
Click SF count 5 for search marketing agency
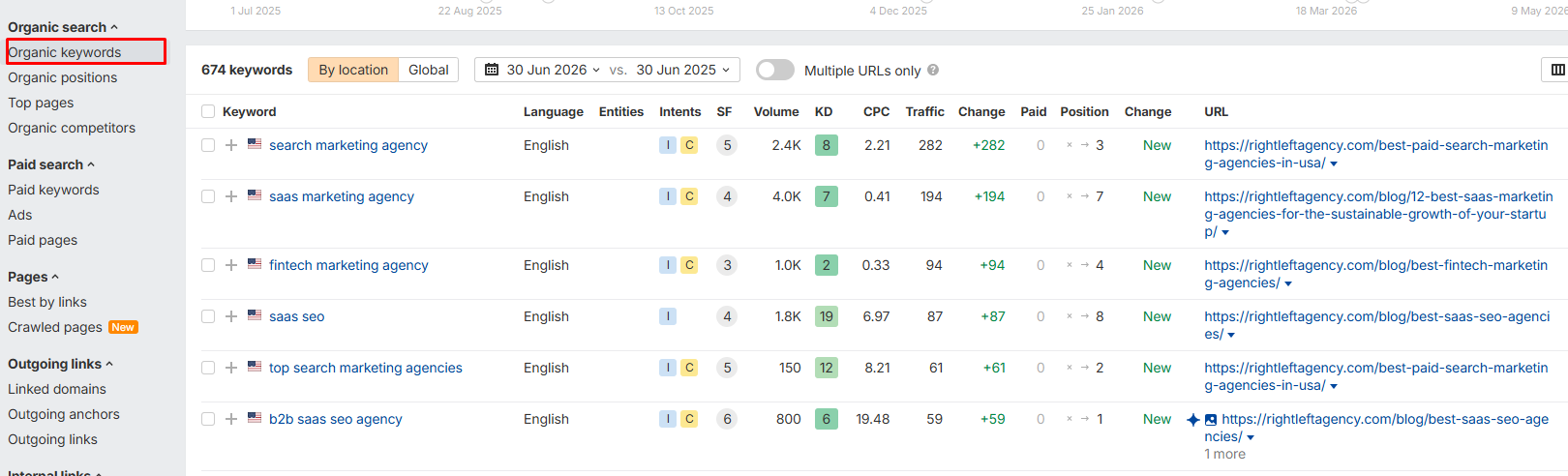click(727, 145)
